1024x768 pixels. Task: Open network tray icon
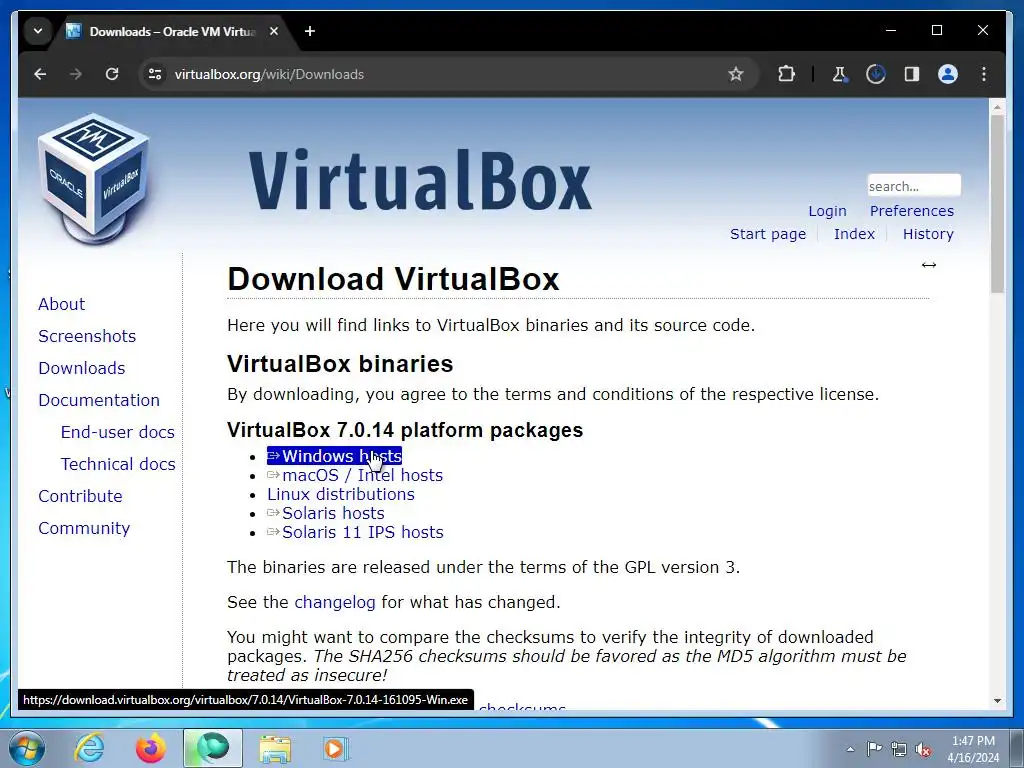(899, 749)
